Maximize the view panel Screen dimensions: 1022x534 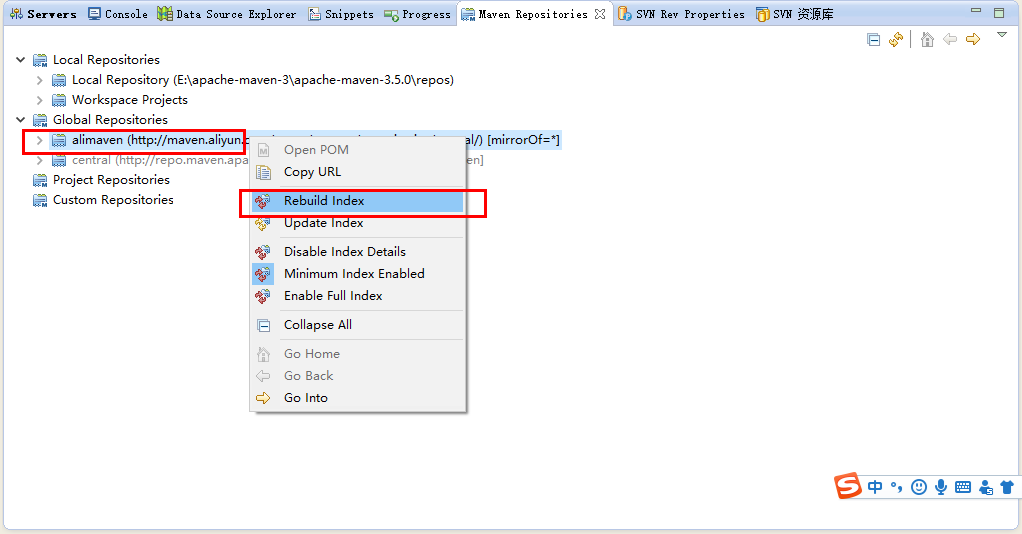tap(999, 12)
